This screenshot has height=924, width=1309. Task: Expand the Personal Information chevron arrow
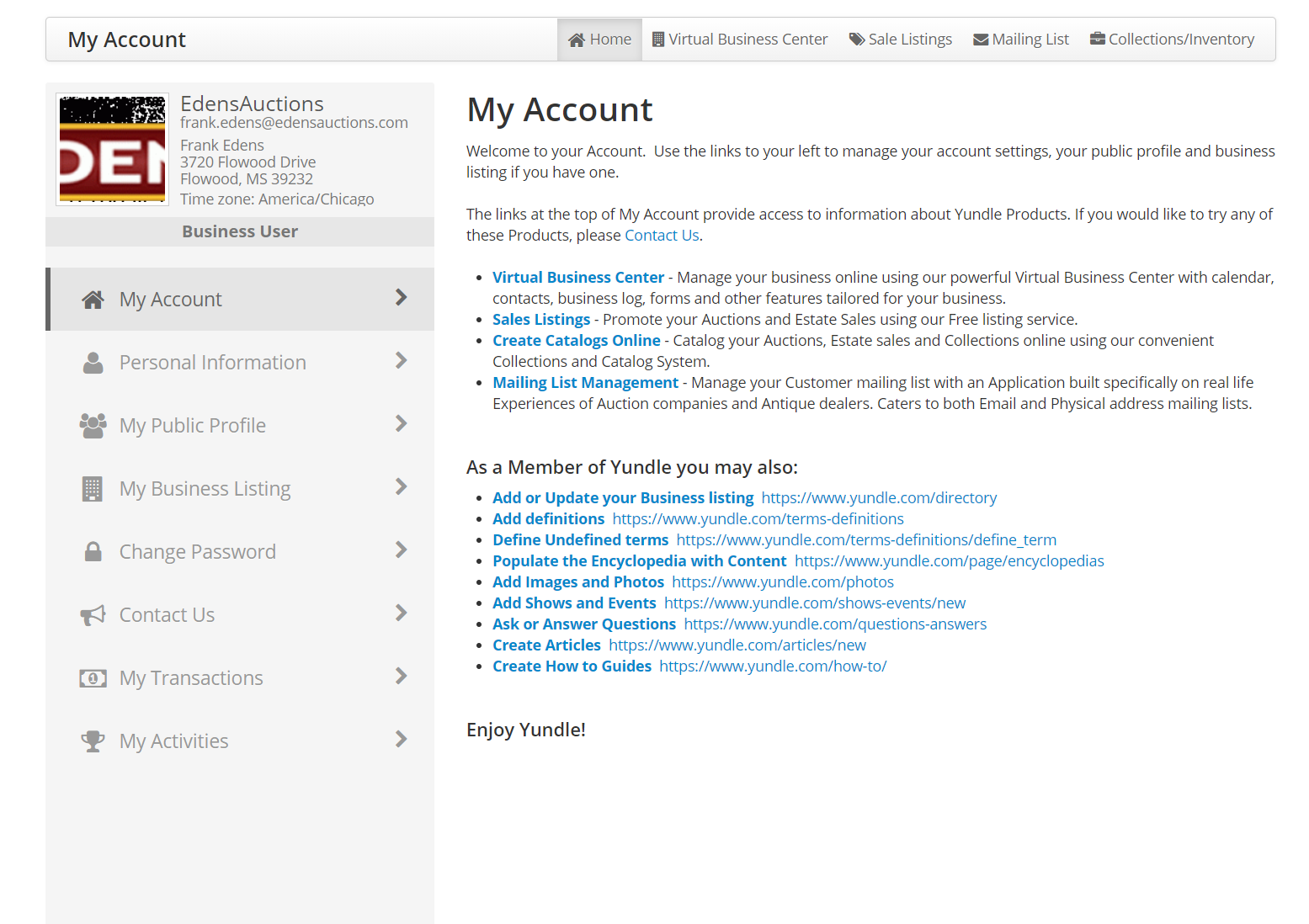tap(401, 361)
